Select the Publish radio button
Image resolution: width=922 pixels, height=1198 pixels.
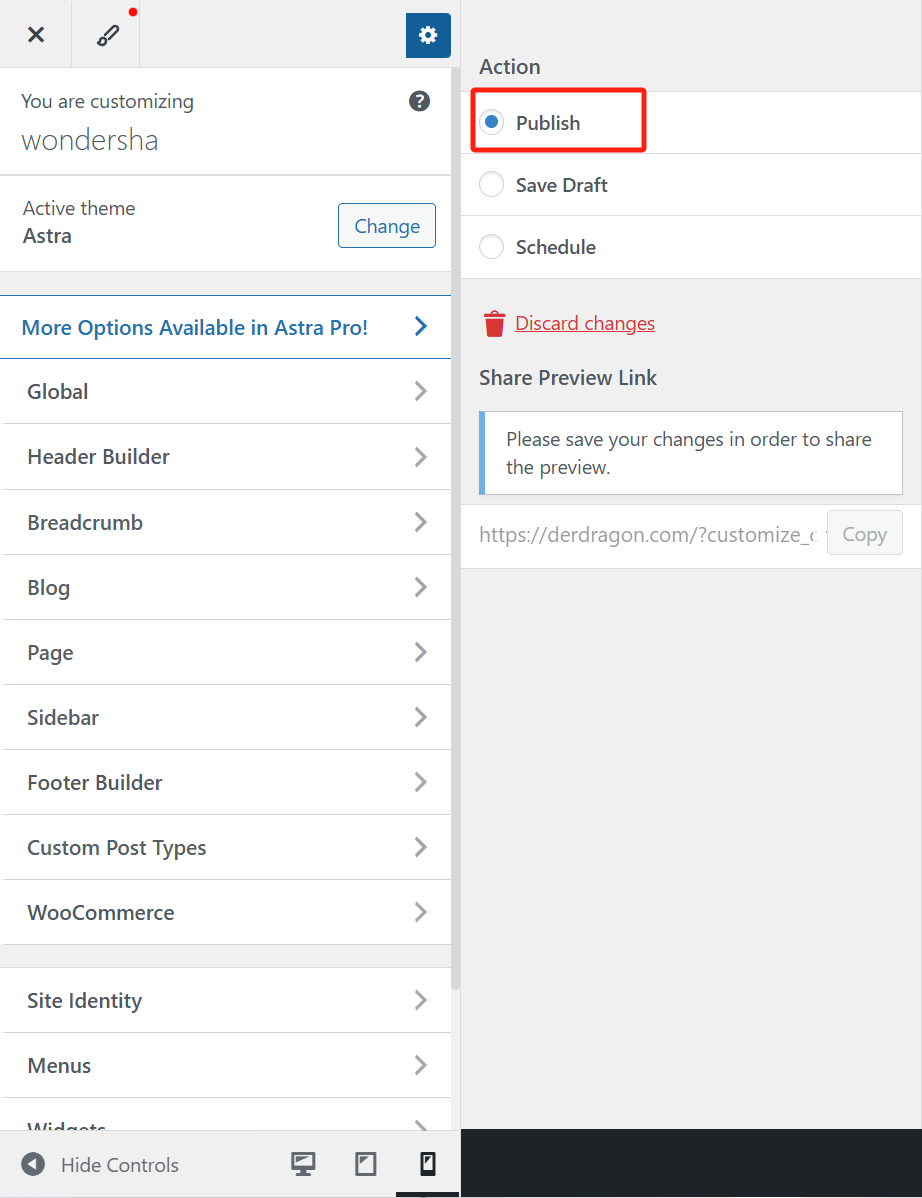(x=492, y=123)
